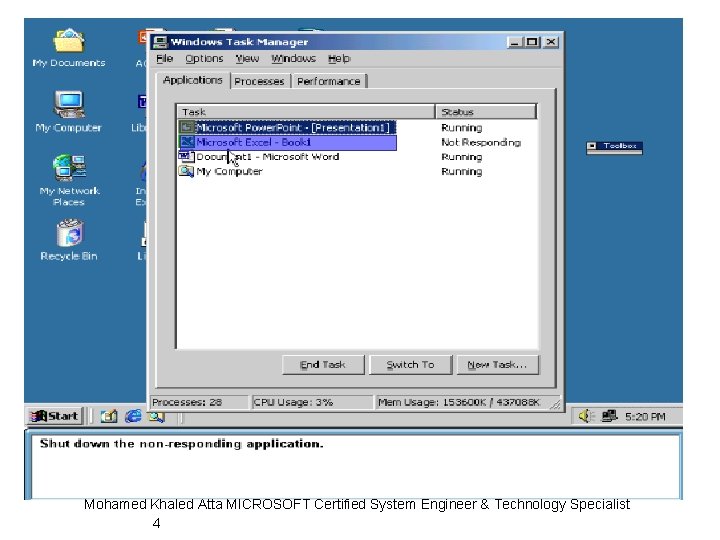Image resolution: width=720 pixels, height=540 pixels.
Task: Click the Excel icon in task list
Action: click(x=186, y=142)
